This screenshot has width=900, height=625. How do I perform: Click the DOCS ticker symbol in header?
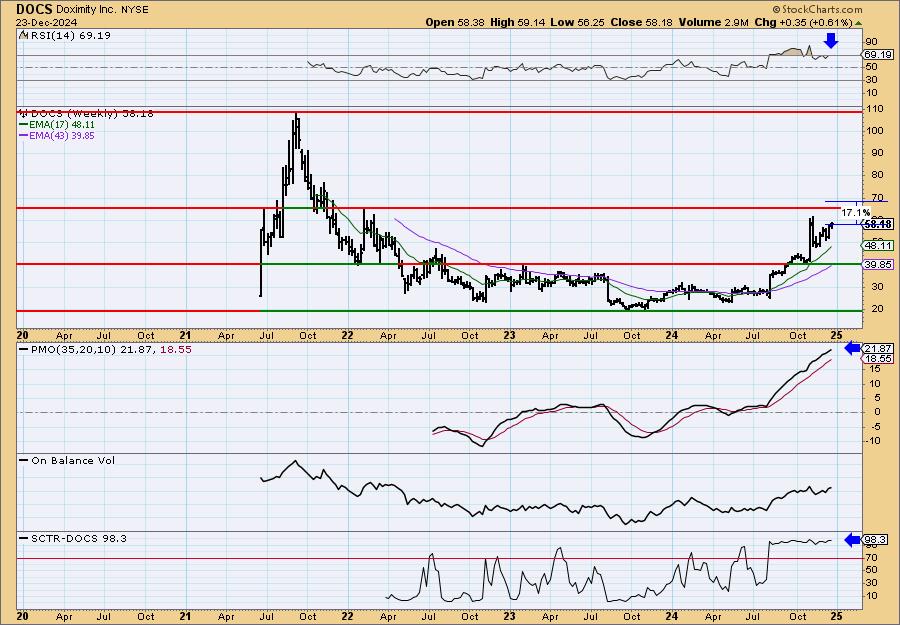tap(34, 9)
